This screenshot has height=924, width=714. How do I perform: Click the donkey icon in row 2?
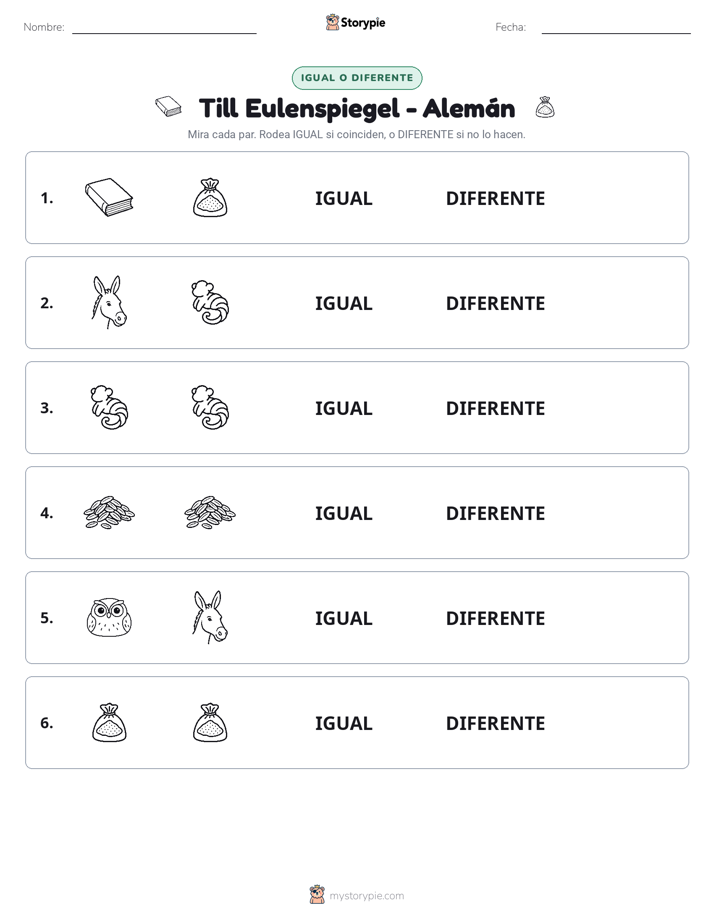[109, 302]
